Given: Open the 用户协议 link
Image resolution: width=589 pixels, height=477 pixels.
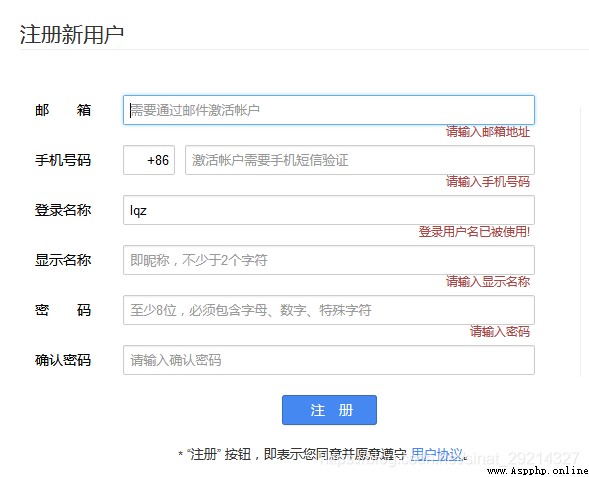Looking at the screenshot, I should point(437,454).
